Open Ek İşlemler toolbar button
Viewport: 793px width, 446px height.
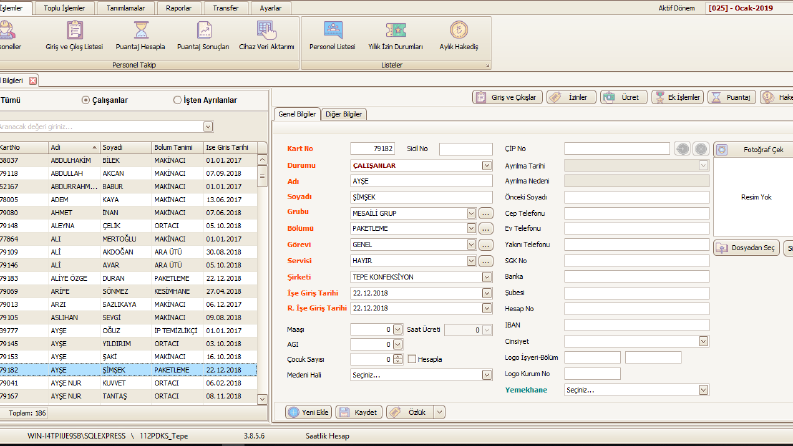click(678, 97)
